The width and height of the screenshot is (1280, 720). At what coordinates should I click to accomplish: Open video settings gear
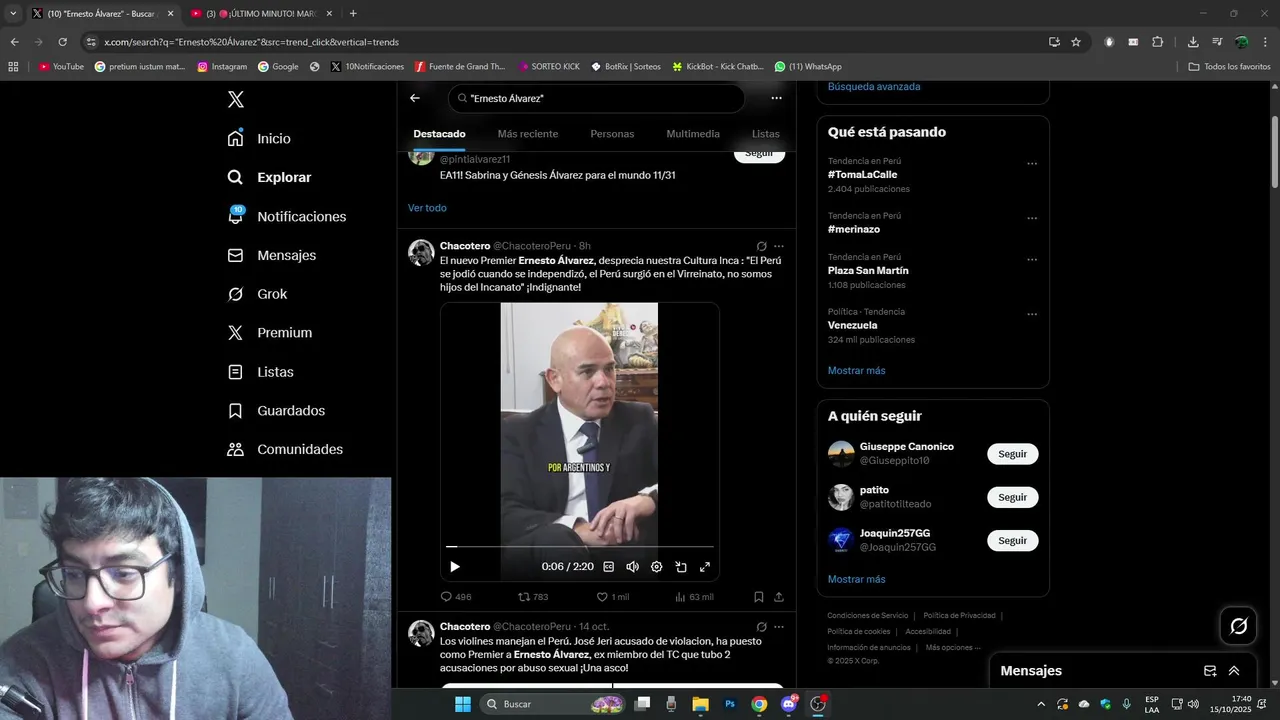pyautogui.click(x=656, y=567)
